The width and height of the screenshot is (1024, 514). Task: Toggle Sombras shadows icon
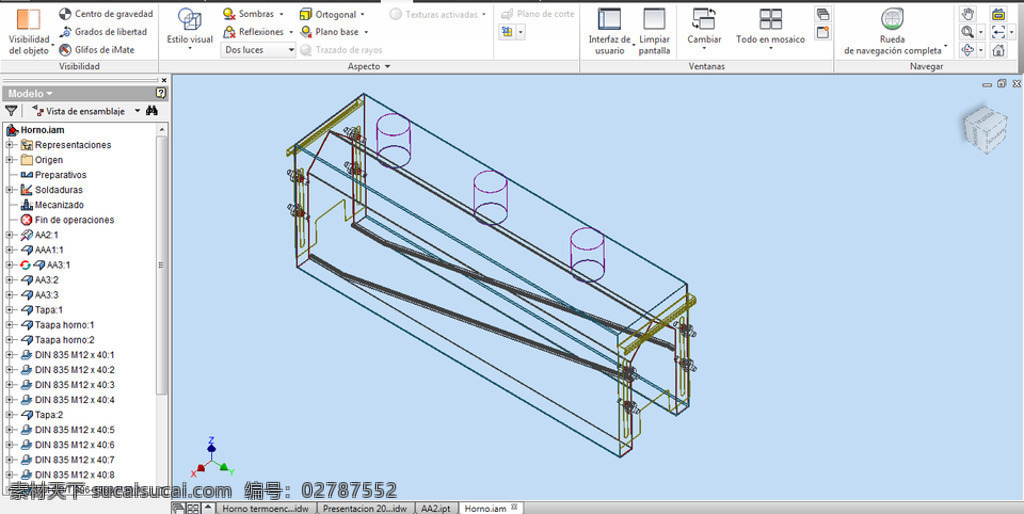pyautogui.click(x=229, y=14)
